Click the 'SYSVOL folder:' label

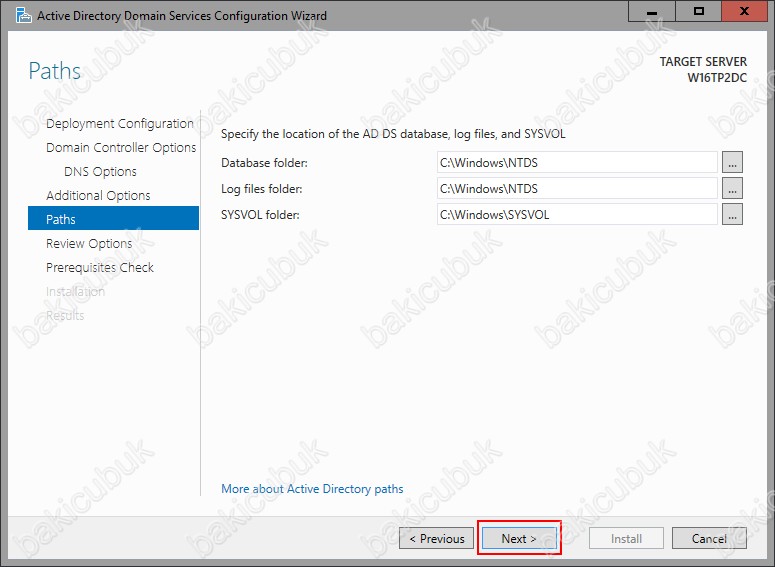point(260,215)
